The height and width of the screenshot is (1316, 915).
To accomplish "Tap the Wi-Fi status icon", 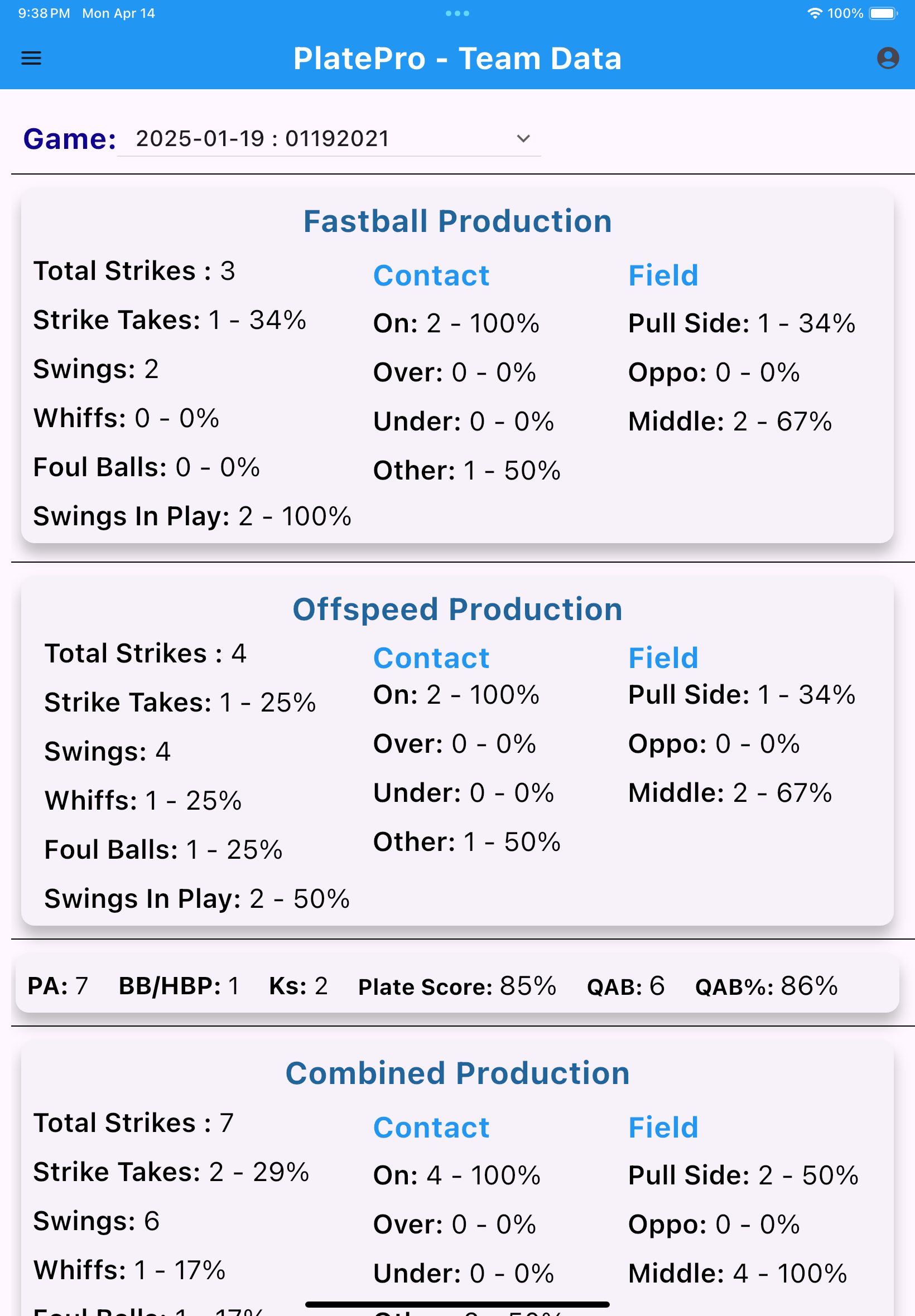I will click(814, 13).
